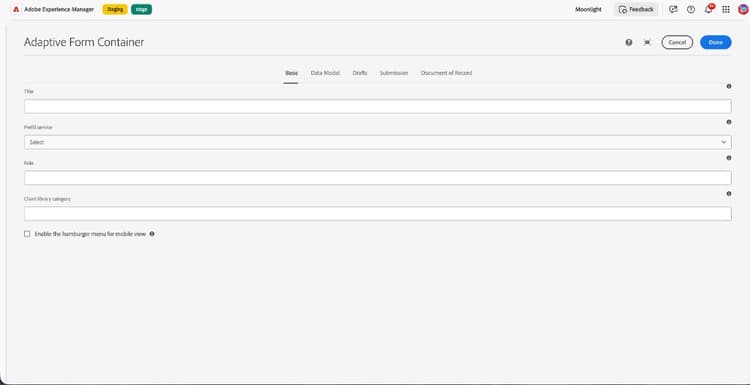The image size is (750, 385).
Task: Switch to the Basic tab
Action: pos(291,73)
